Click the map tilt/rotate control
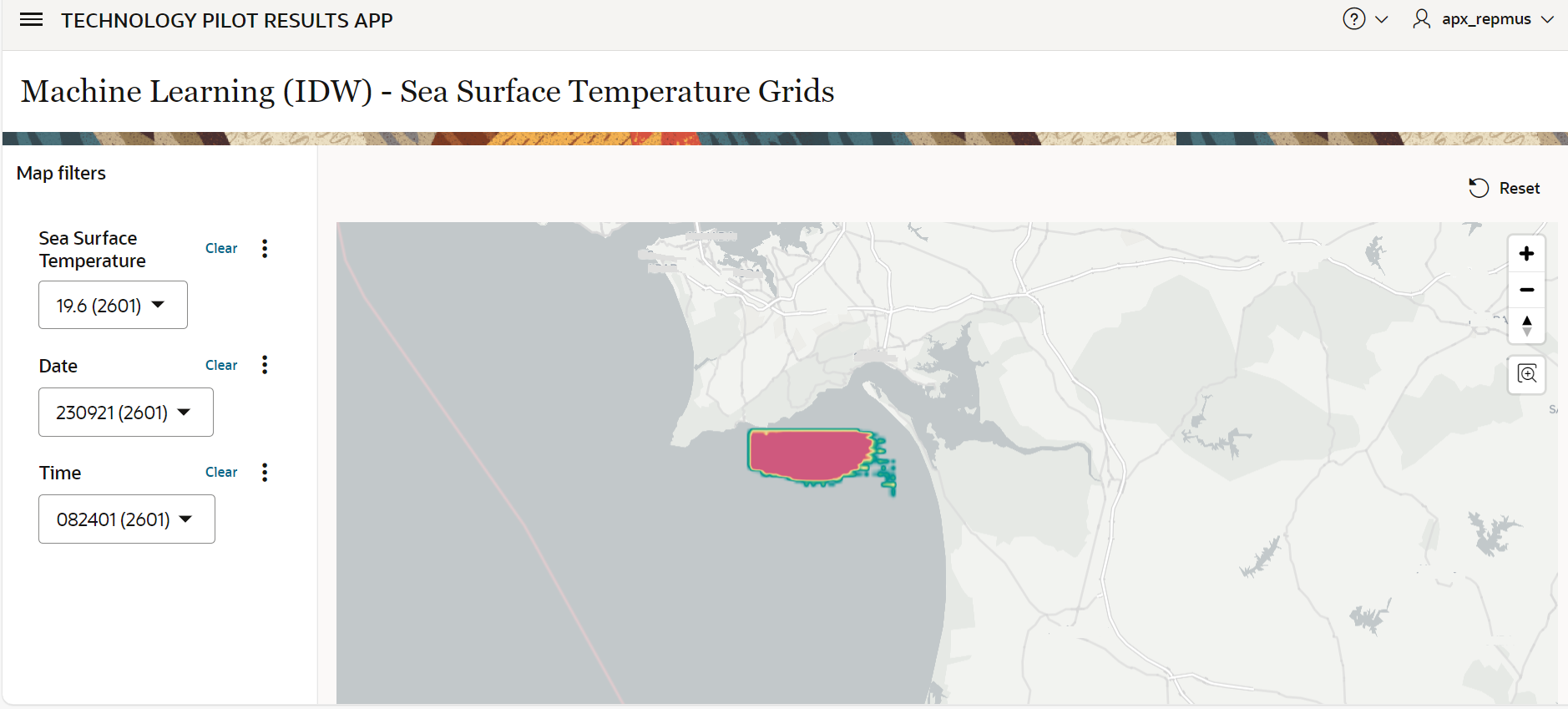Image resolution: width=1568 pixels, height=709 pixels. pyautogui.click(x=1527, y=327)
